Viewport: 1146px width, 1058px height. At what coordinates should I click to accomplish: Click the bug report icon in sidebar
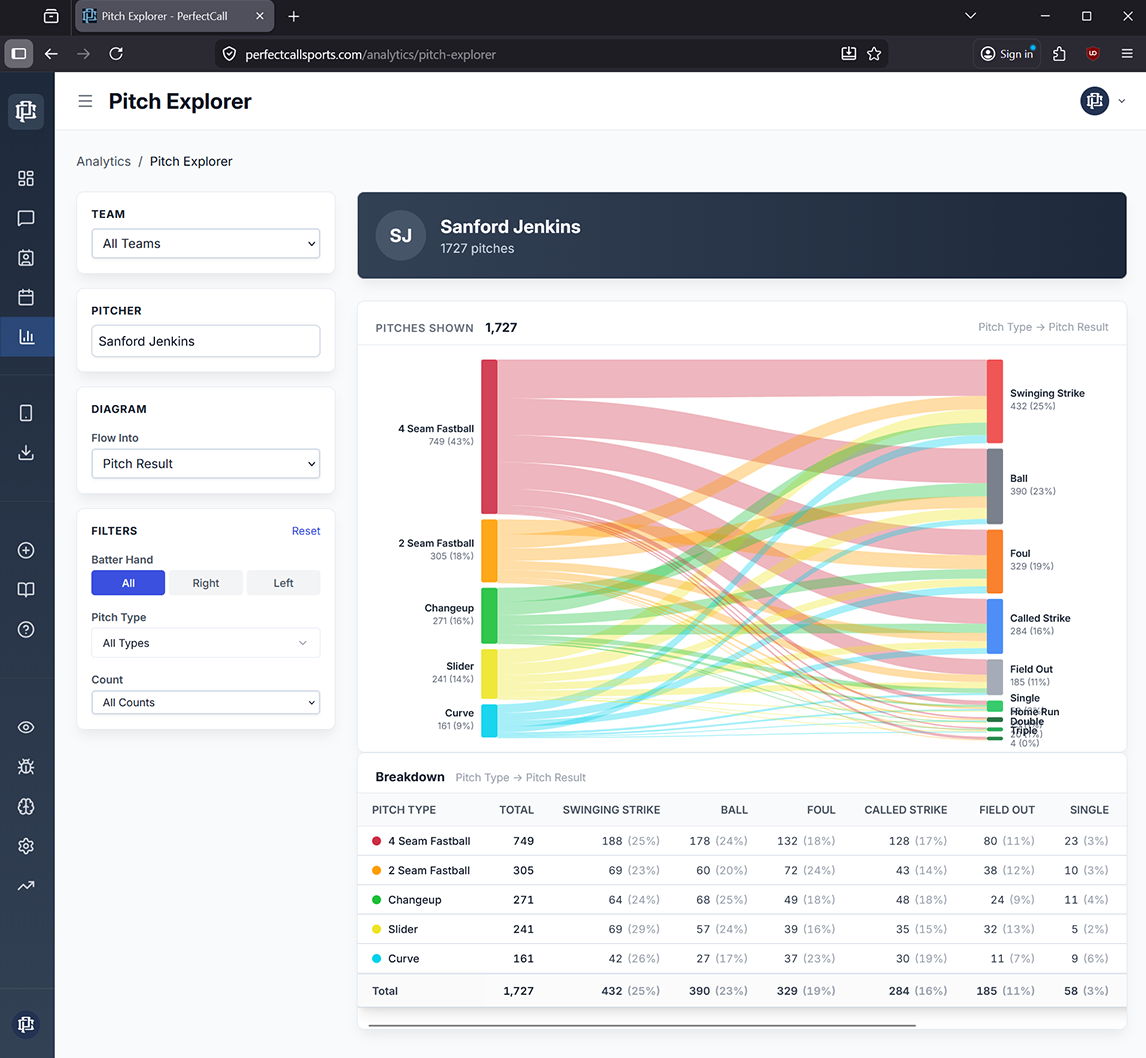coord(27,767)
